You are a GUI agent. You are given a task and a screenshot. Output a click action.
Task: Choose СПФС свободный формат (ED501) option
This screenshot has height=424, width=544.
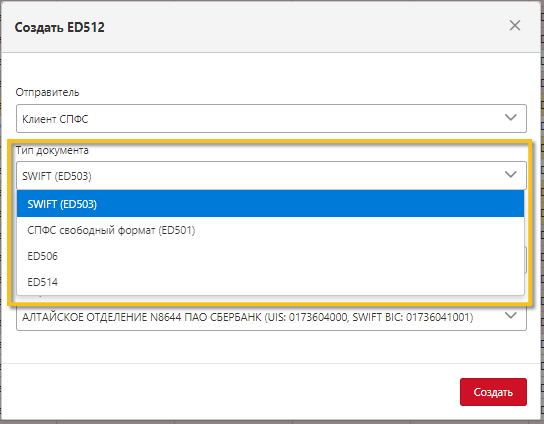(x=270, y=230)
